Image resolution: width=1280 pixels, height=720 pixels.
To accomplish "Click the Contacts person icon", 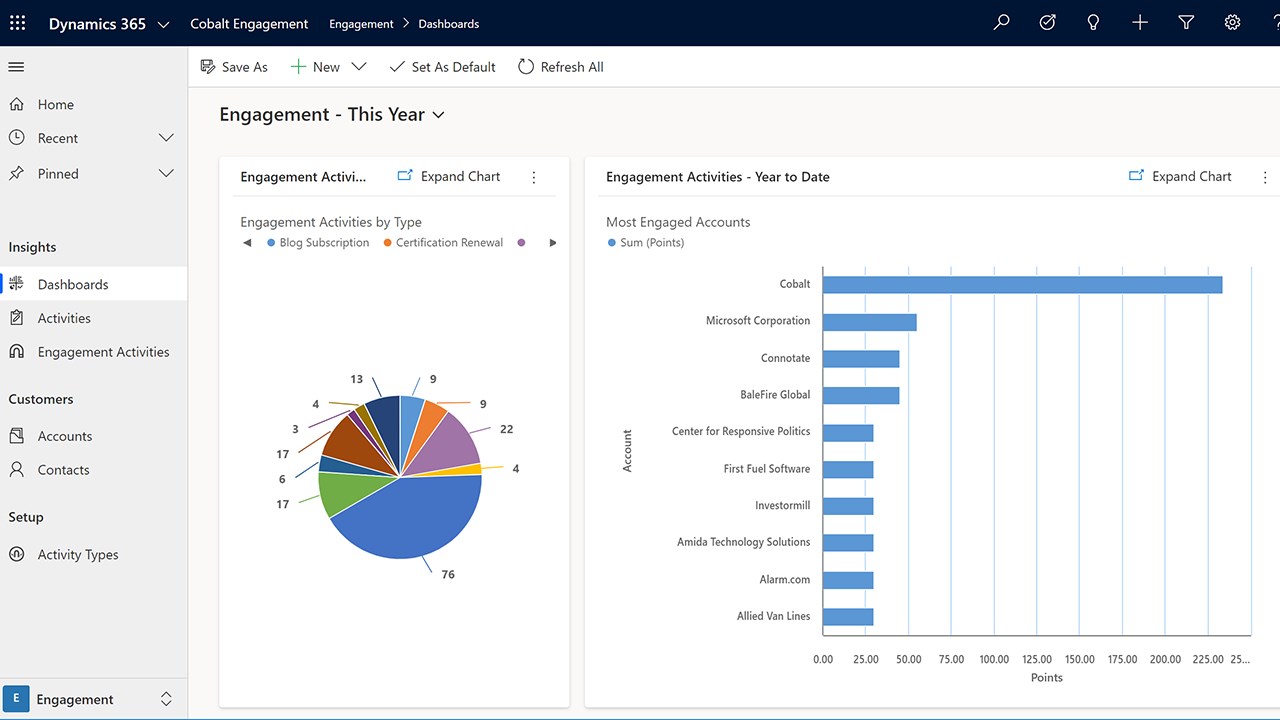I will click(x=17, y=470).
